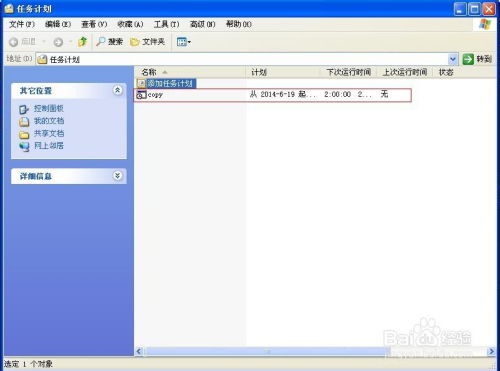Open the address bar dropdown arrow

pos(453,59)
